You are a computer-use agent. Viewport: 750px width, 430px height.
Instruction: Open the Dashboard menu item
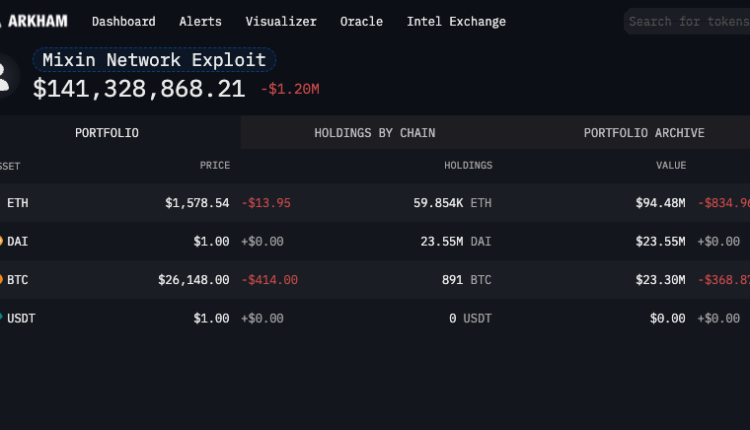coord(123,21)
